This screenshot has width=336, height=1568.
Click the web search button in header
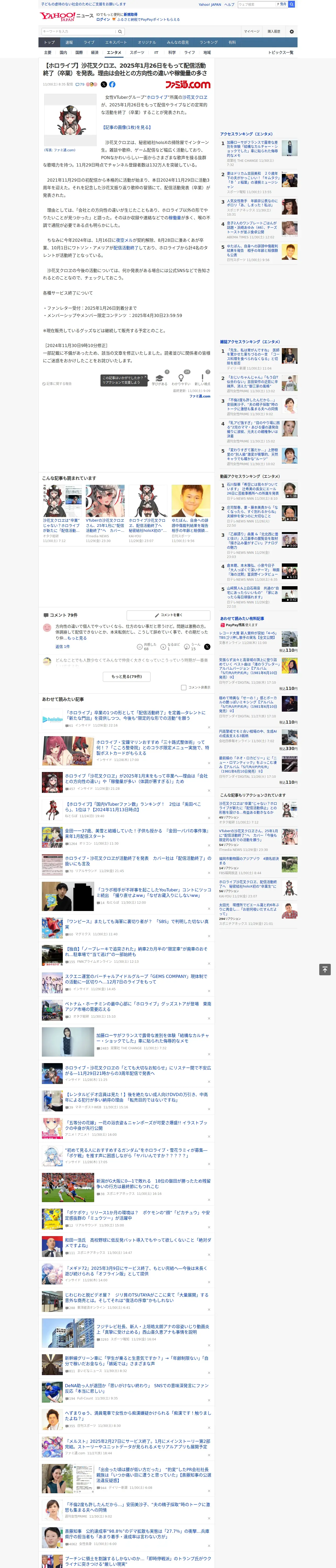tap(292, 4)
